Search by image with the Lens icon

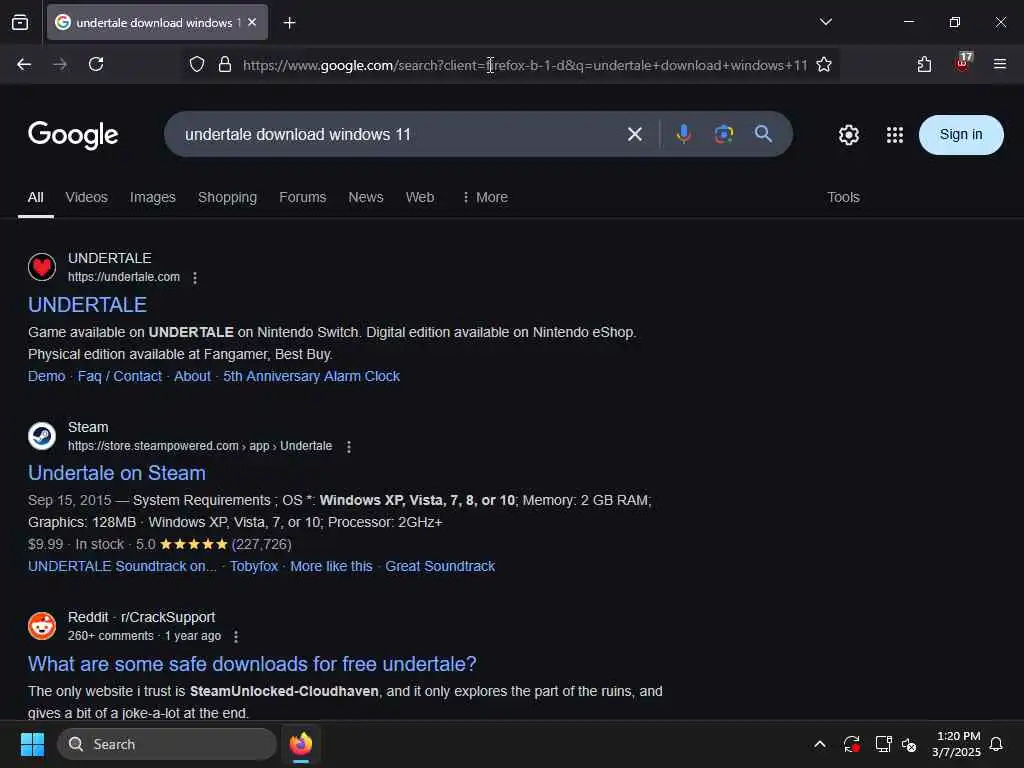[x=724, y=135]
